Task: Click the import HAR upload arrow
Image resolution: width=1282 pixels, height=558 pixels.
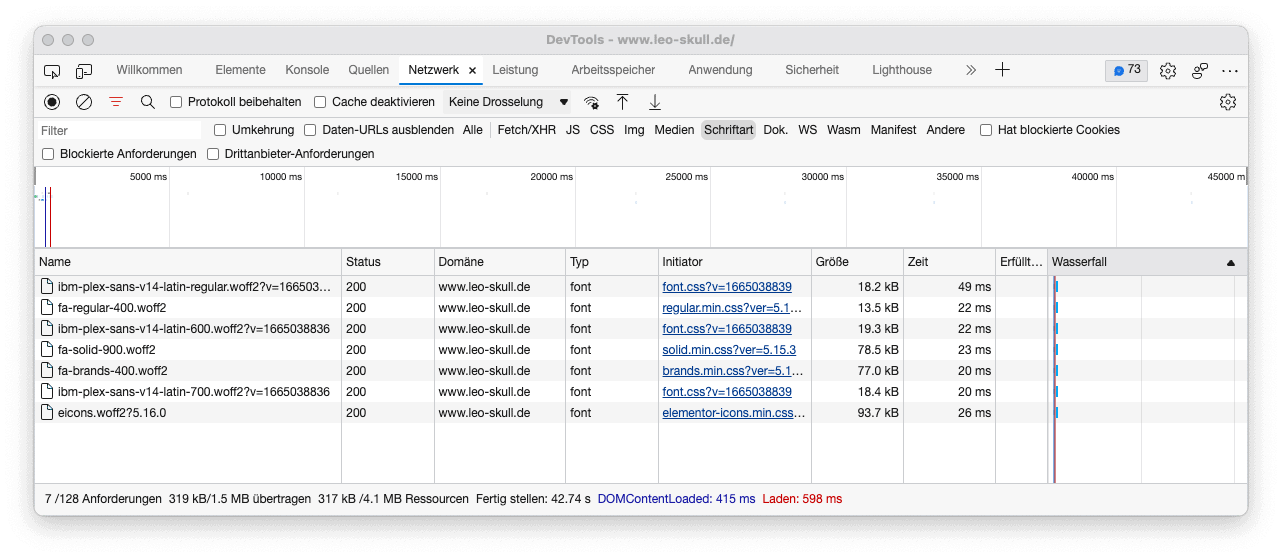Action: pos(622,102)
